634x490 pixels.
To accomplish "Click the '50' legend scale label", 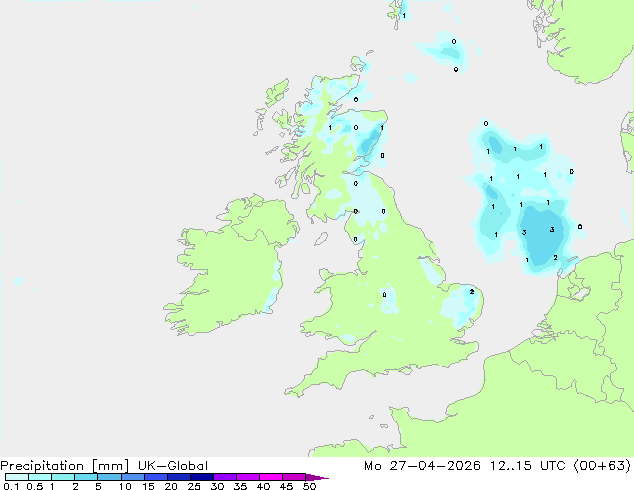I will pos(309,486).
